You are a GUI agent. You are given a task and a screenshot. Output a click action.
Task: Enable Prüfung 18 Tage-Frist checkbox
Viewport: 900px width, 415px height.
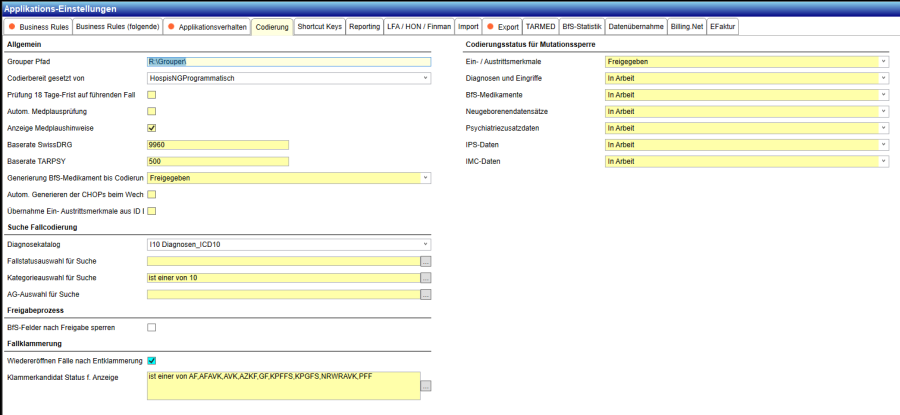152,94
